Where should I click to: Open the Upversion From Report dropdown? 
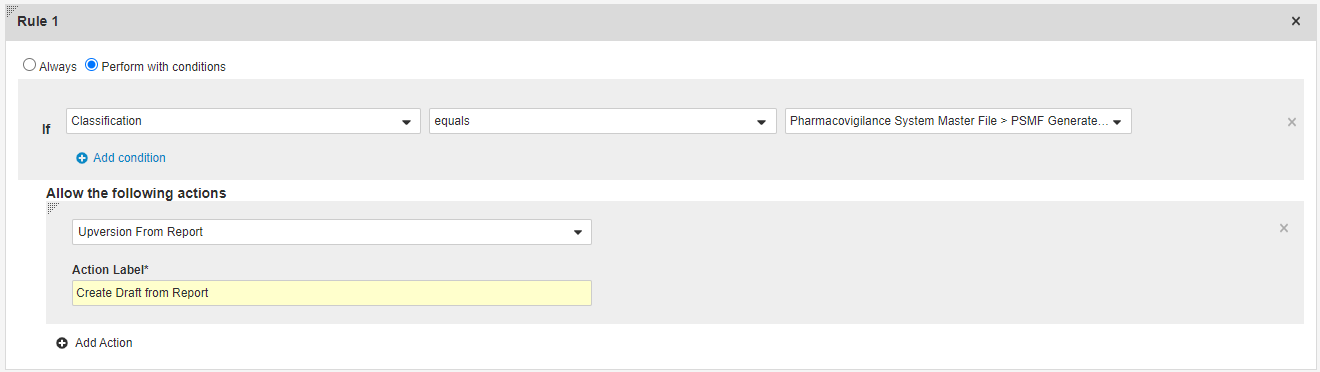332,232
